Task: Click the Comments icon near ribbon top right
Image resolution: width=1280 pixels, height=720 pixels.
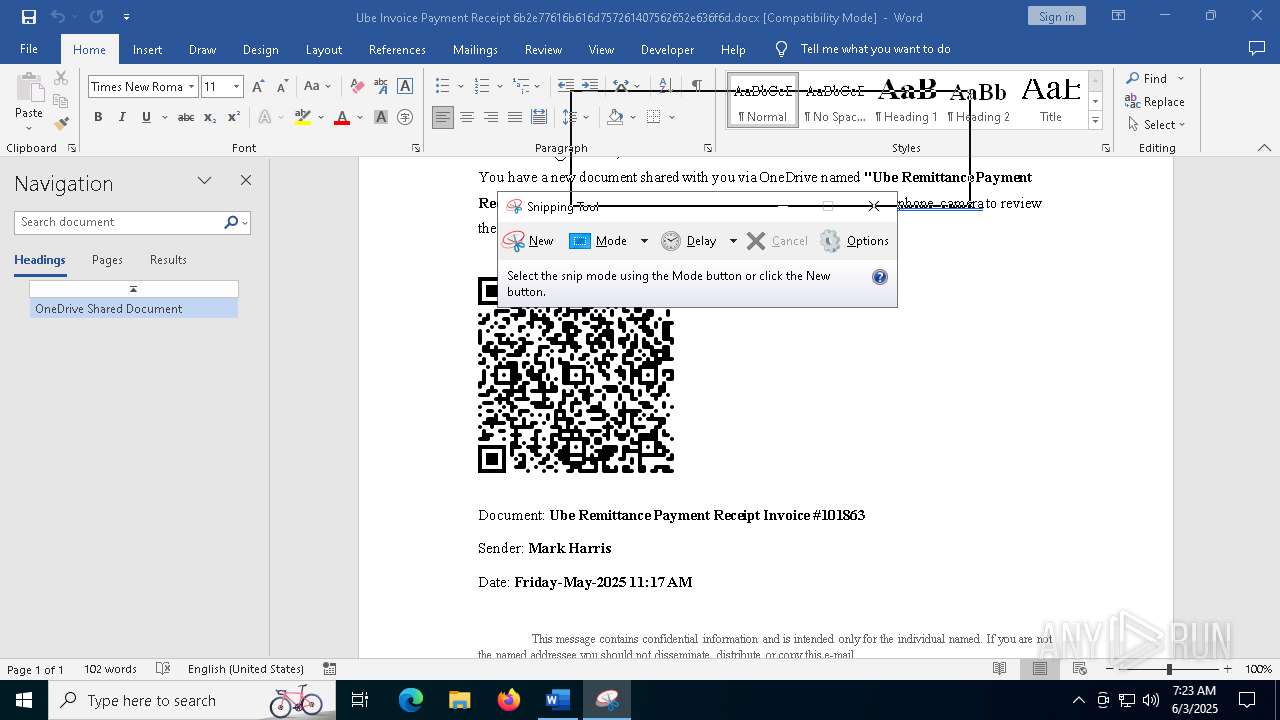Action: (x=1257, y=48)
